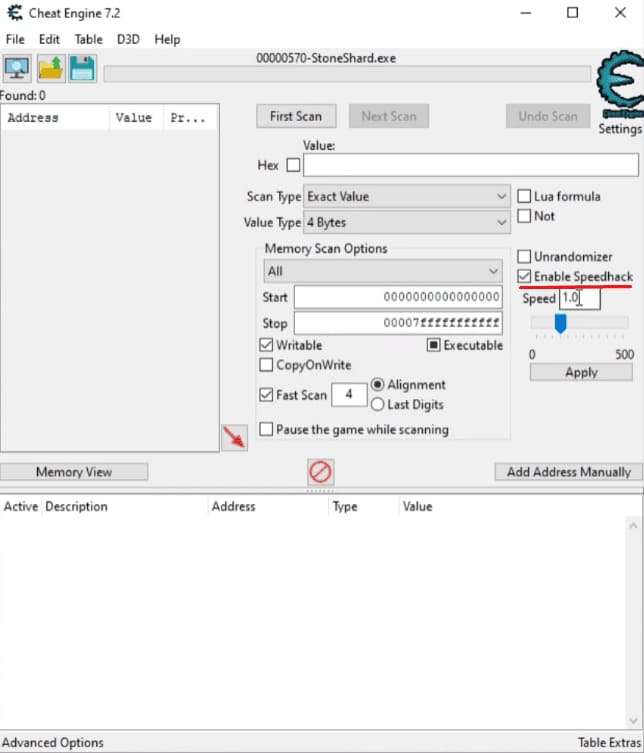The height and width of the screenshot is (753, 644).
Task: Click Table Extras at the bottom
Action: pos(609,742)
